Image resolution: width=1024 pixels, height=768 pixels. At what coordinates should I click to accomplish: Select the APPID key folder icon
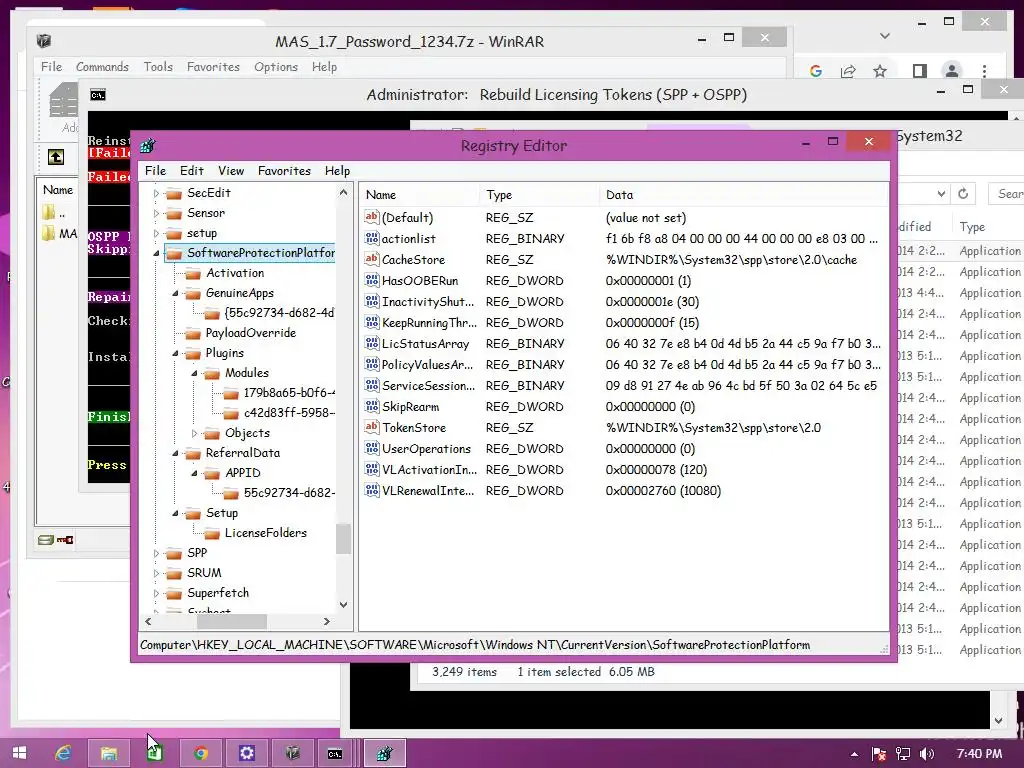(212, 473)
